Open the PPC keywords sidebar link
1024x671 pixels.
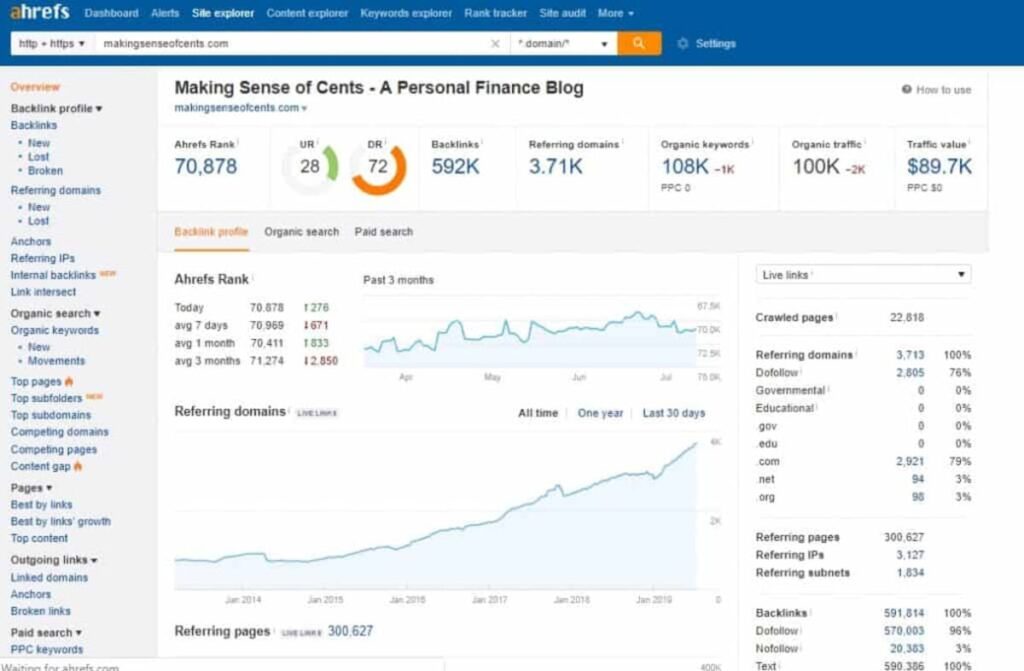(46, 649)
